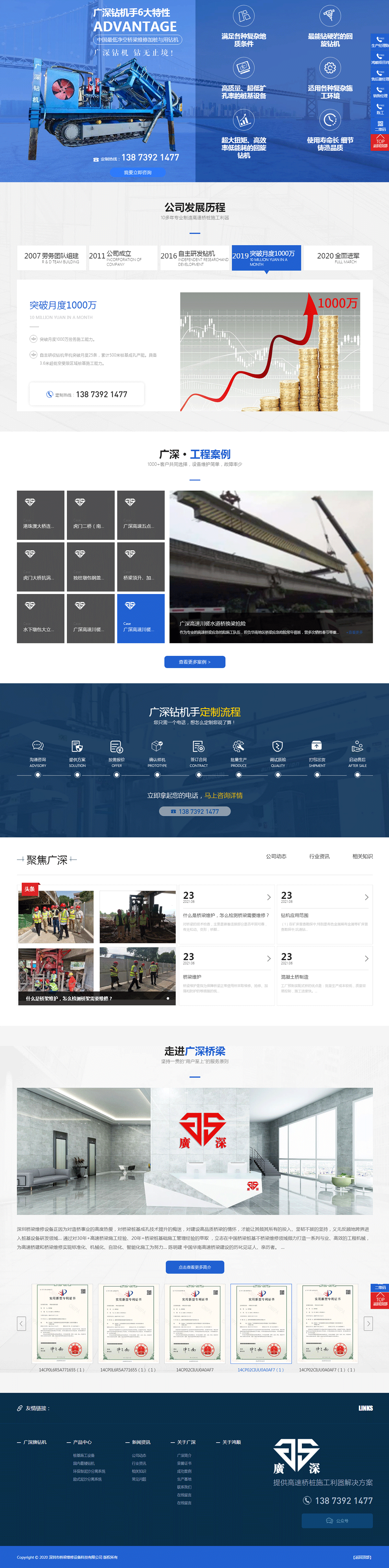Image resolution: width=389 pixels, height=1568 pixels.
Task: Click the 生产经理陈 phone icon in sidebar
Action: point(381,39)
